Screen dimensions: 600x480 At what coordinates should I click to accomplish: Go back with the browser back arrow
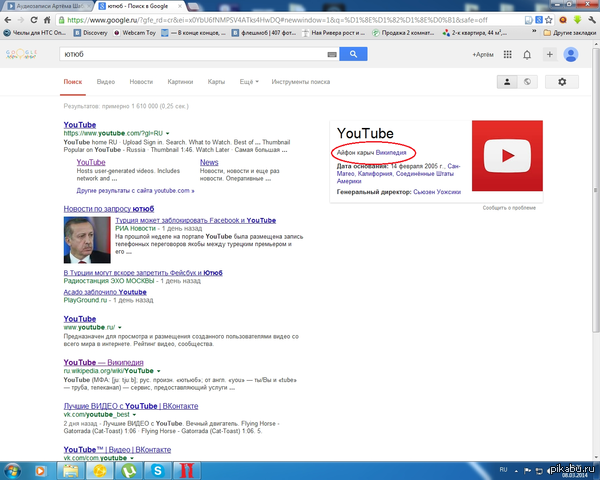pos(8,20)
